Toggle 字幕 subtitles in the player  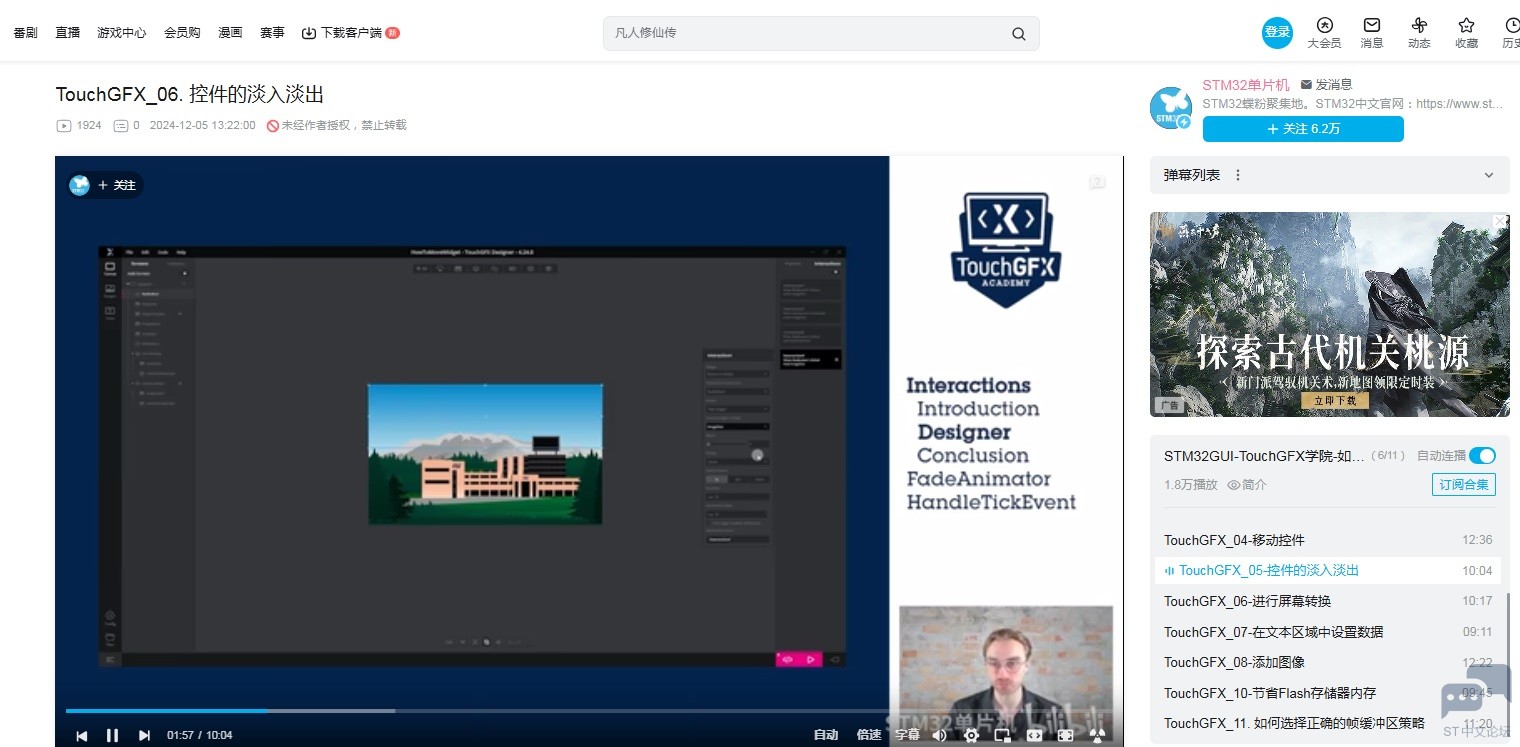pos(907,735)
